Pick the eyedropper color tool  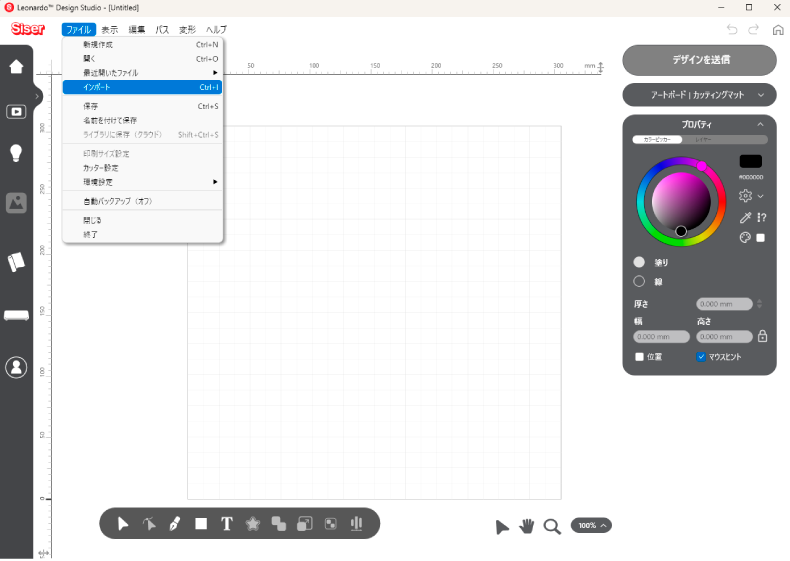pyautogui.click(x=745, y=218)
